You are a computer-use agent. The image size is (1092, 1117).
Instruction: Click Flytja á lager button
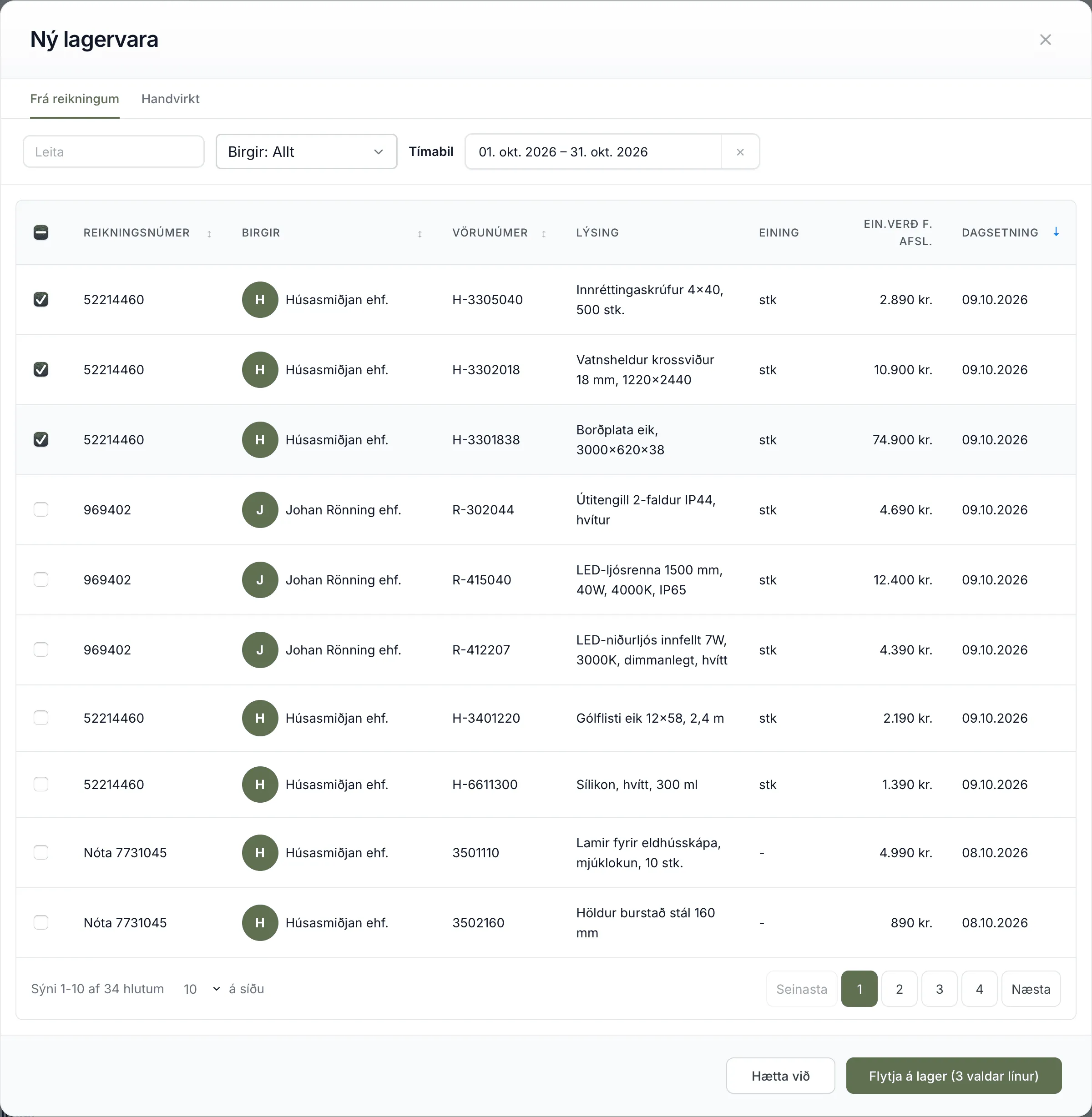click(953, 1076)
